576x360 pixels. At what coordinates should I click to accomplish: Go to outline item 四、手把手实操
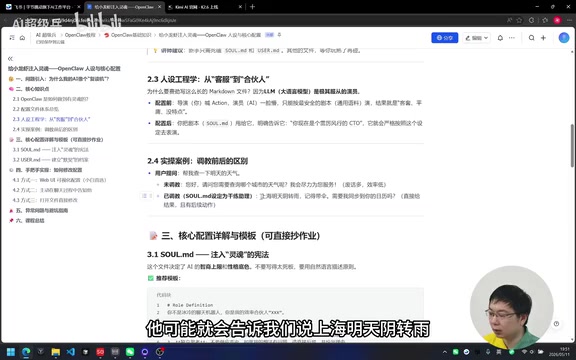pos(46,170)
